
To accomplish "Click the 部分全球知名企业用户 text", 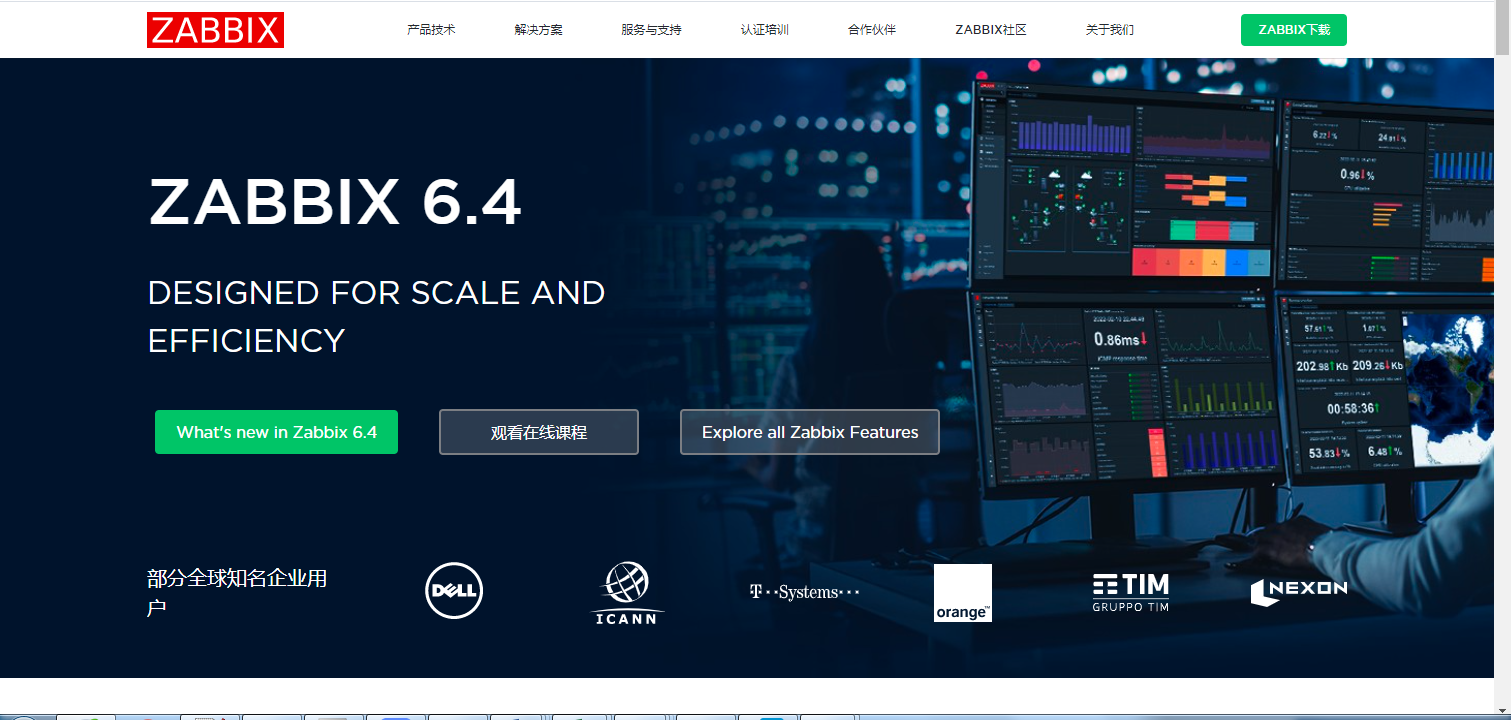I will tap(237, 593).
